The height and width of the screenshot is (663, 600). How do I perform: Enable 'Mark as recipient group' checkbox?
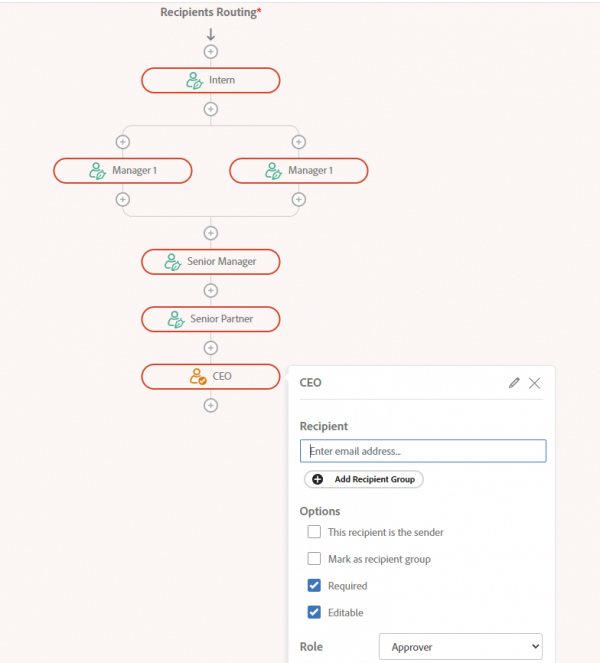point(314,559)
